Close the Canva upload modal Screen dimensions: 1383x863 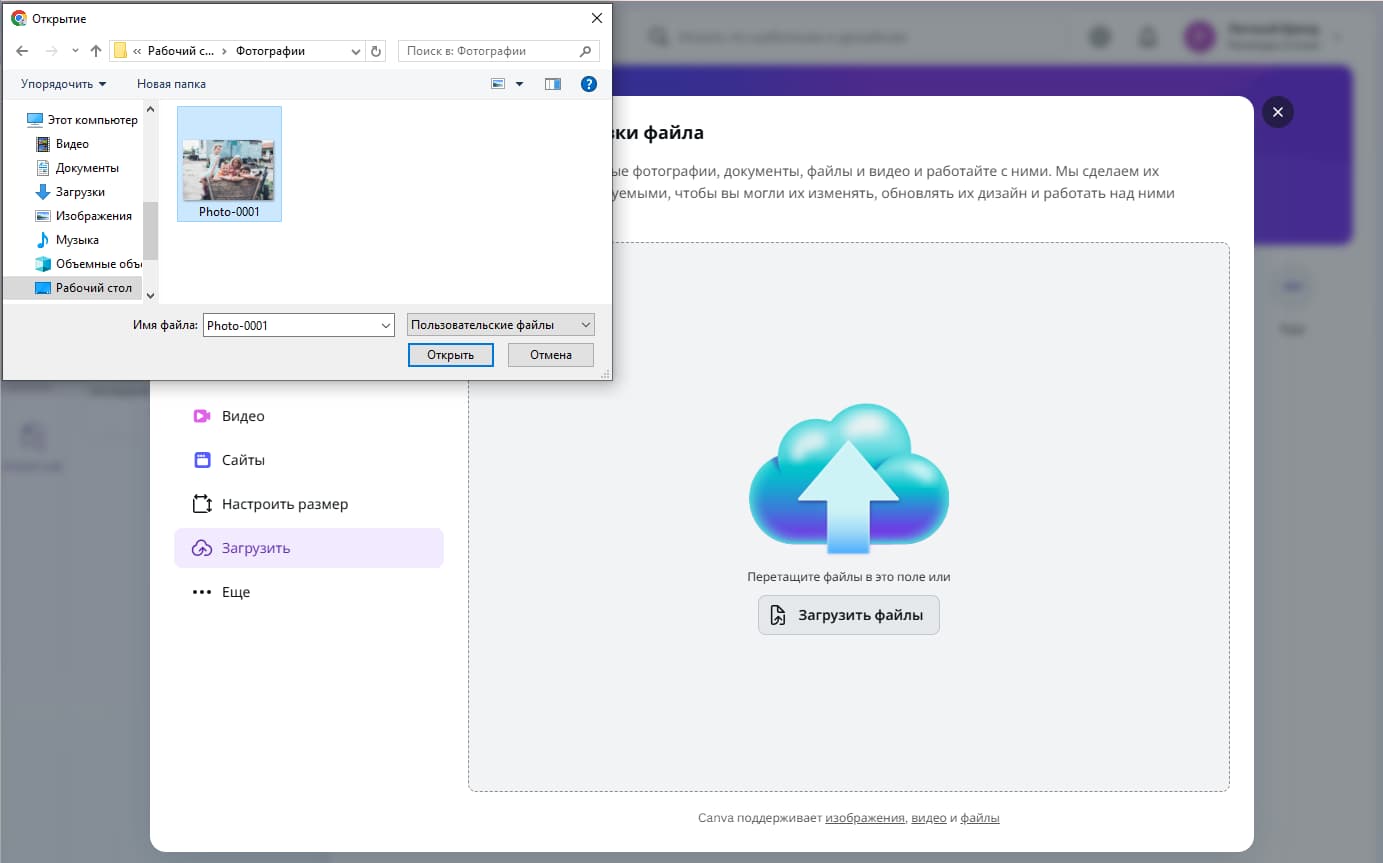(1278, 112)
